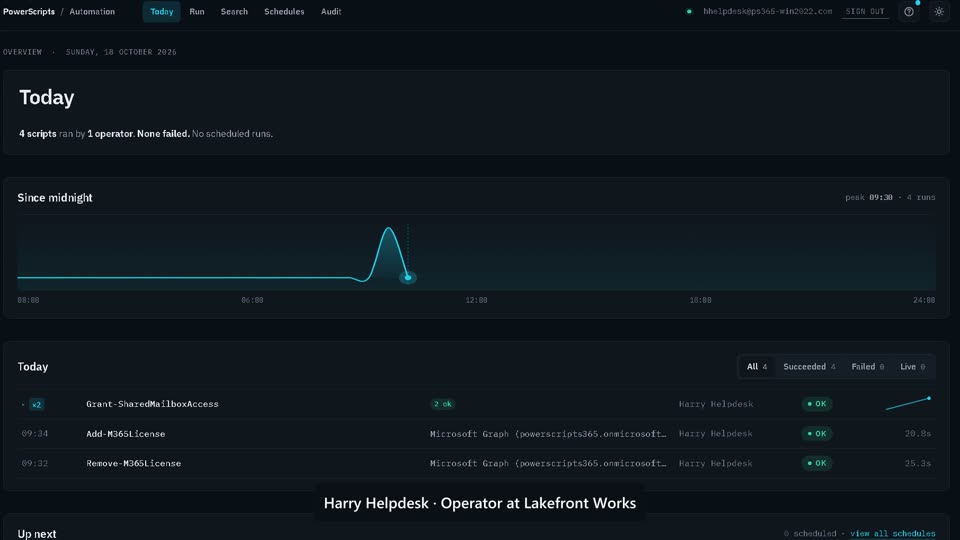Click the current-time marker on the chart
Screen dimensions: 960x540
point(408,278)
